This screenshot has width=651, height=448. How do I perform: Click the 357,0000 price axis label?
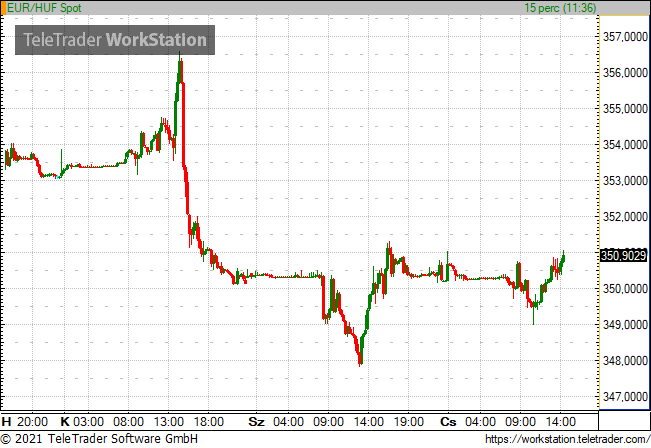(625, 37)
